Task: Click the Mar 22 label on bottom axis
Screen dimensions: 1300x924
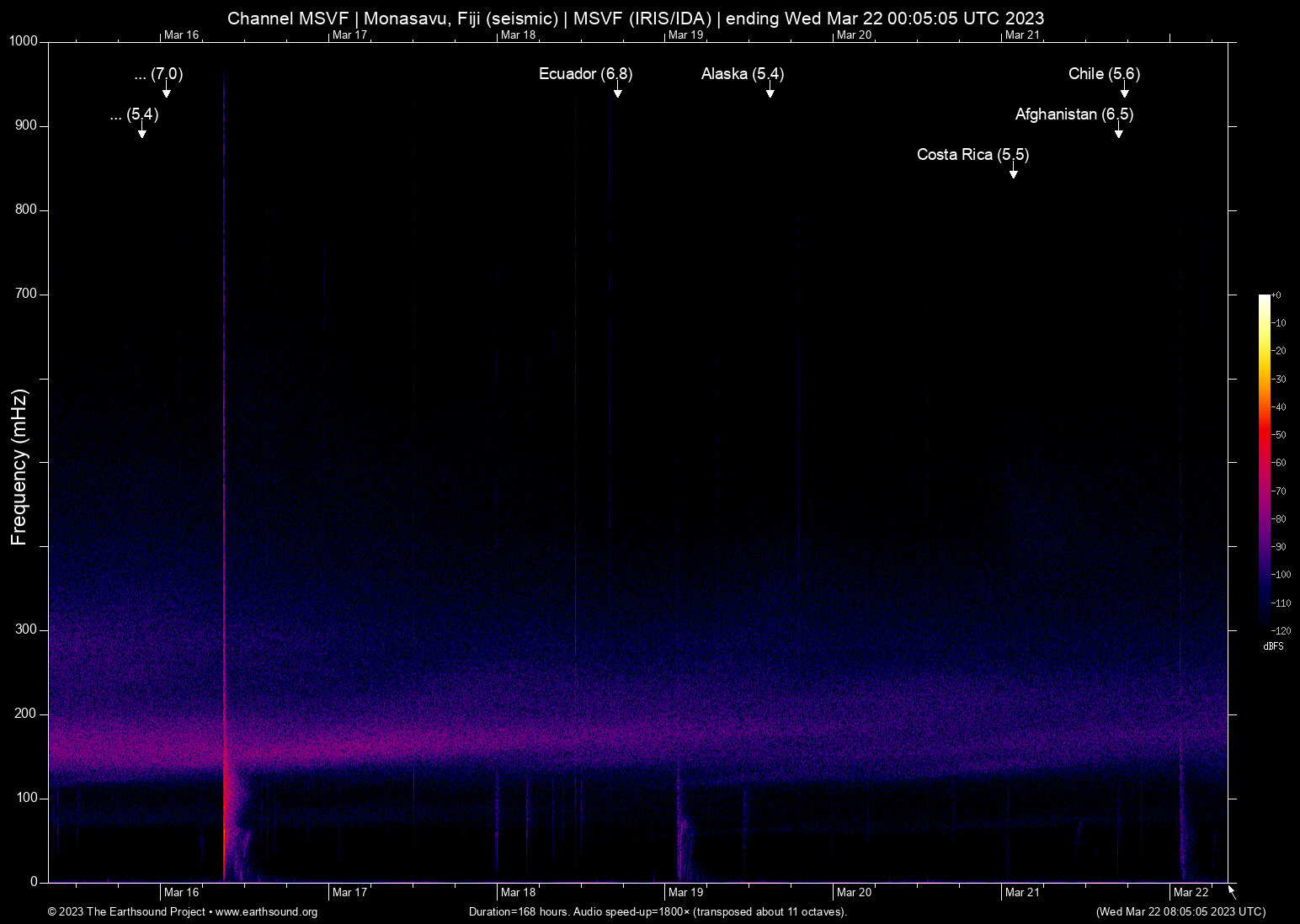Action: tap(1191, 892)
